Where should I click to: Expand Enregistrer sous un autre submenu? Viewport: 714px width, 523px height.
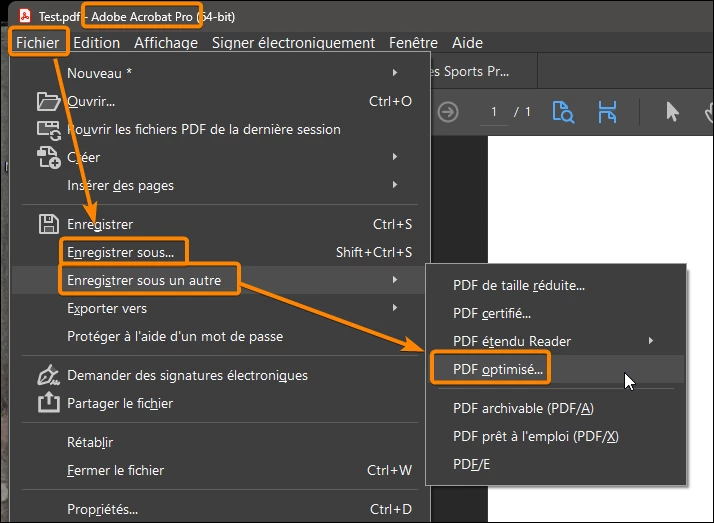[x=220, y=280]
